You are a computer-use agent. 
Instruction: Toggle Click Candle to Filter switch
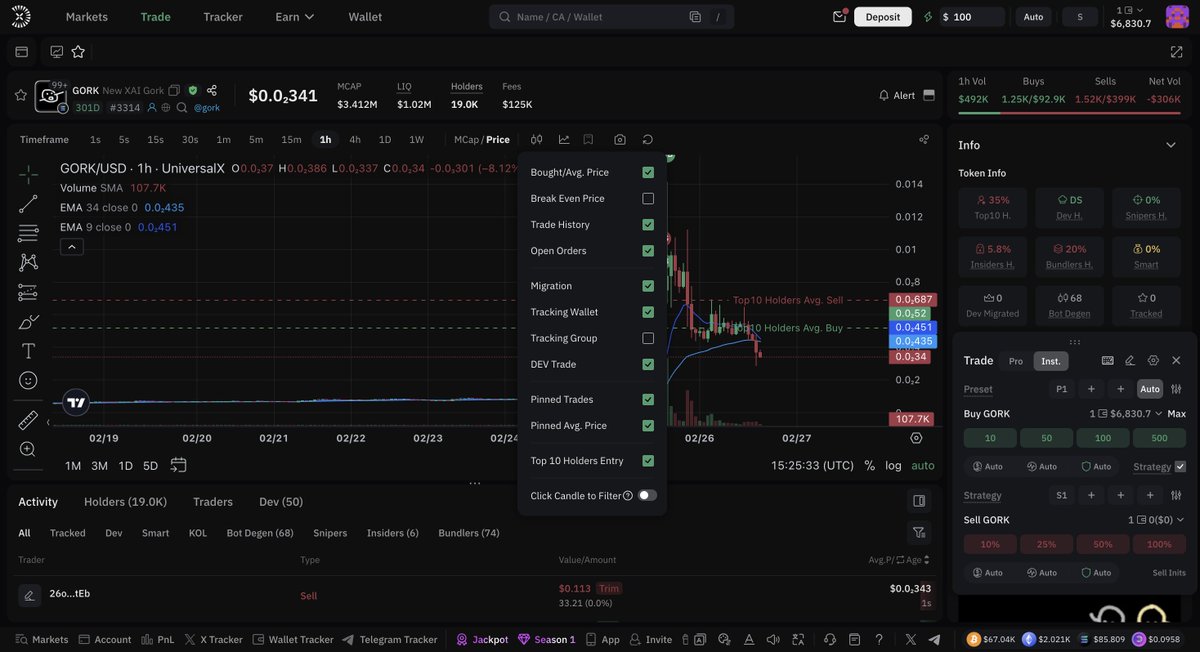648,495
